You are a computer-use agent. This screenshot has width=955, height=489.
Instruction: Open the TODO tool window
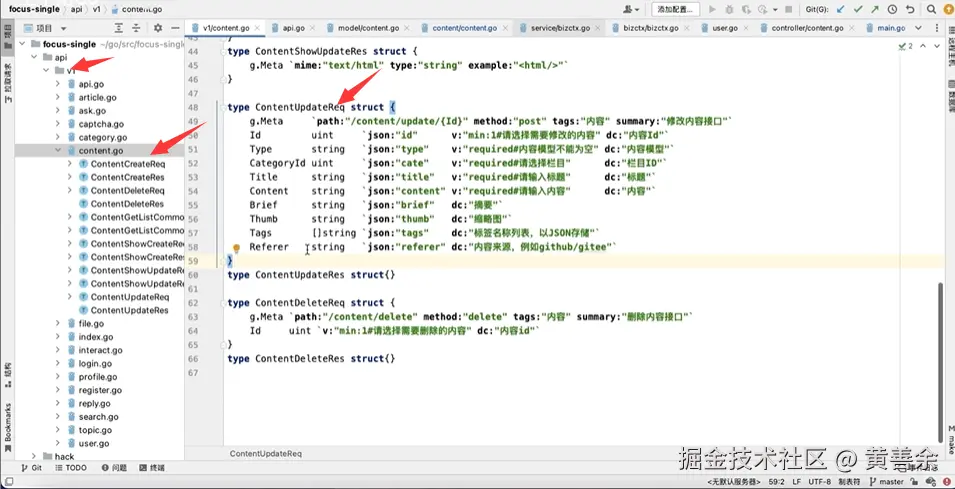[71, 468]
